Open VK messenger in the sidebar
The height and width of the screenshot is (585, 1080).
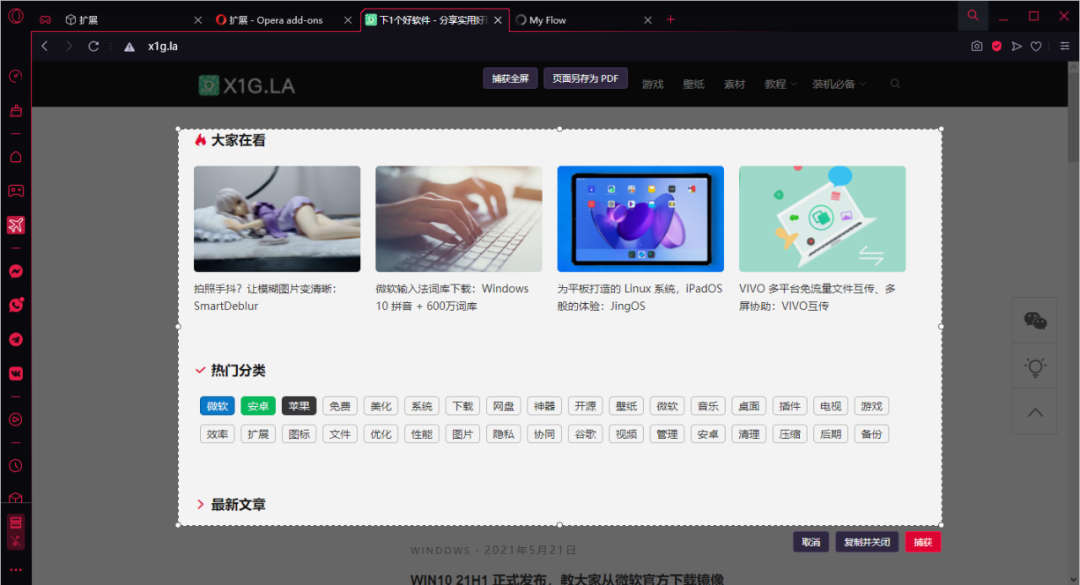(16, 373)
